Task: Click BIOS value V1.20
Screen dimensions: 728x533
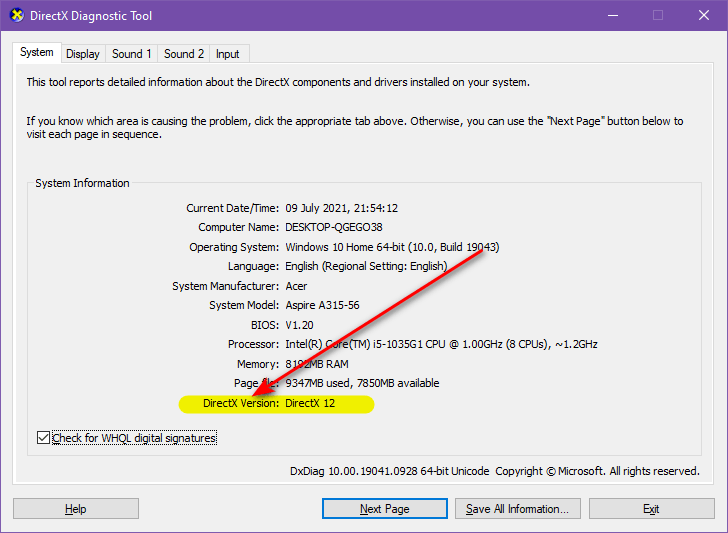Action: [299, 325]
